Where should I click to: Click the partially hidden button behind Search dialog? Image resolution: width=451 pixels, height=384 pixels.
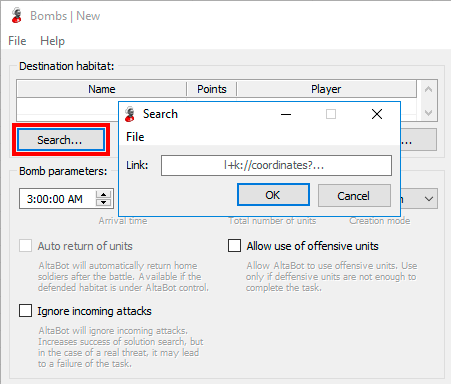coord(418,140)
